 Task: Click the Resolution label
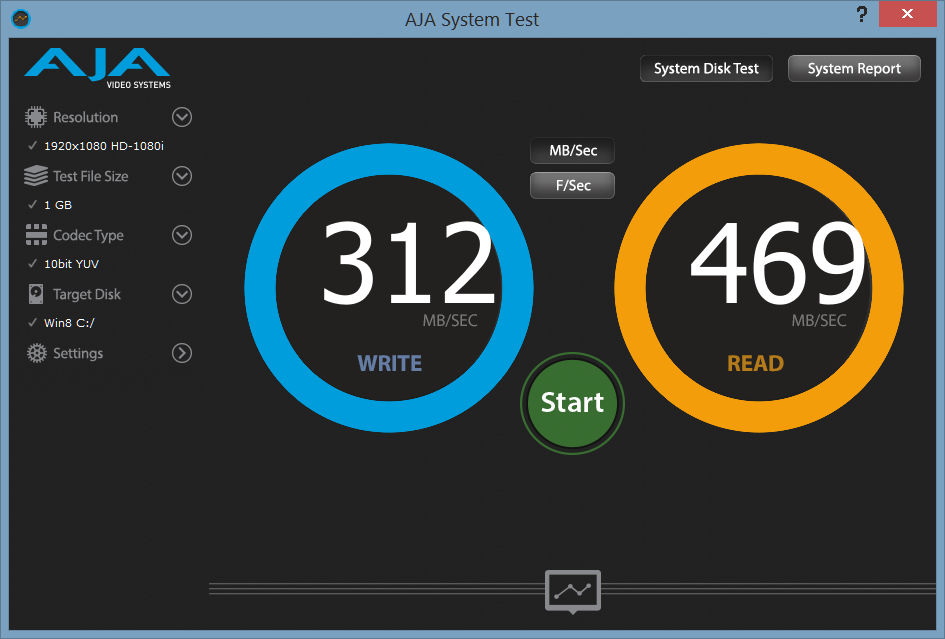[x=86, y=117]
